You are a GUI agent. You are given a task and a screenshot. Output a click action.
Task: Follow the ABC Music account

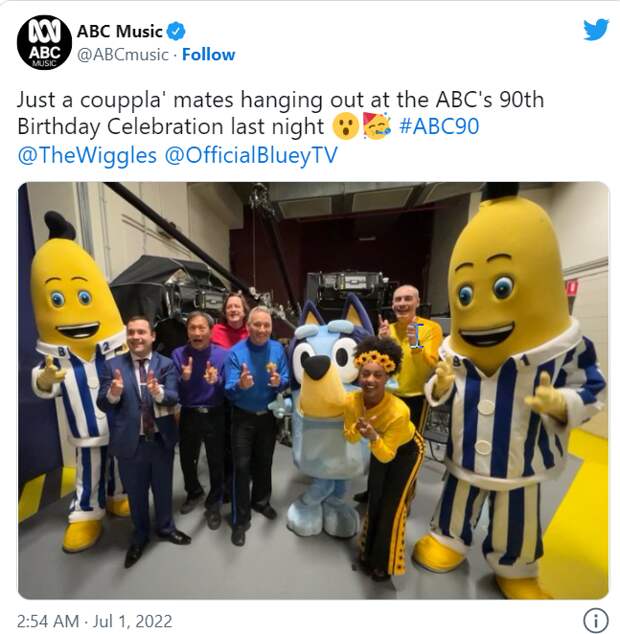tap(208, 54)
